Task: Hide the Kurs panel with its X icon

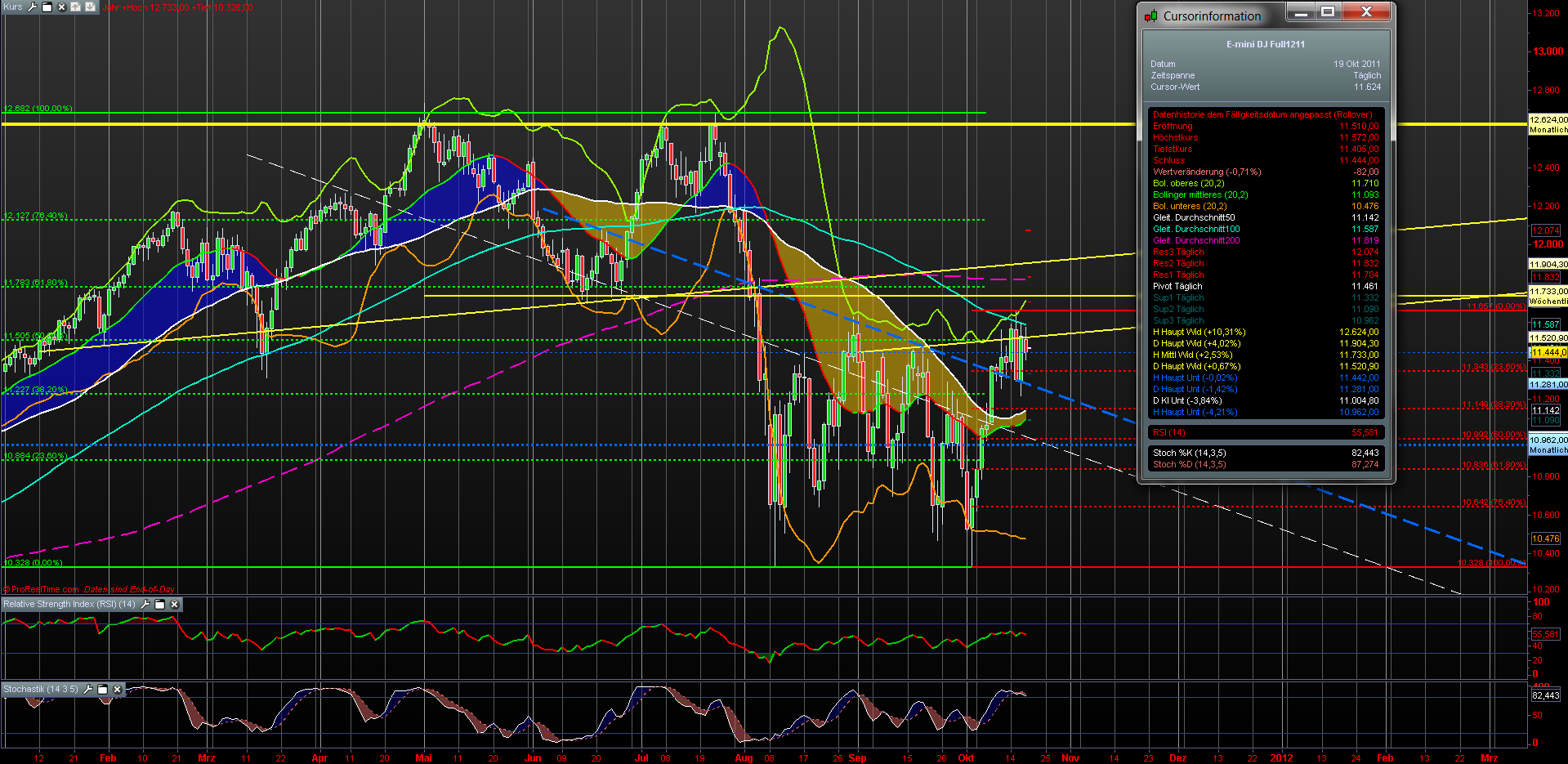Action: click(61, 7)
